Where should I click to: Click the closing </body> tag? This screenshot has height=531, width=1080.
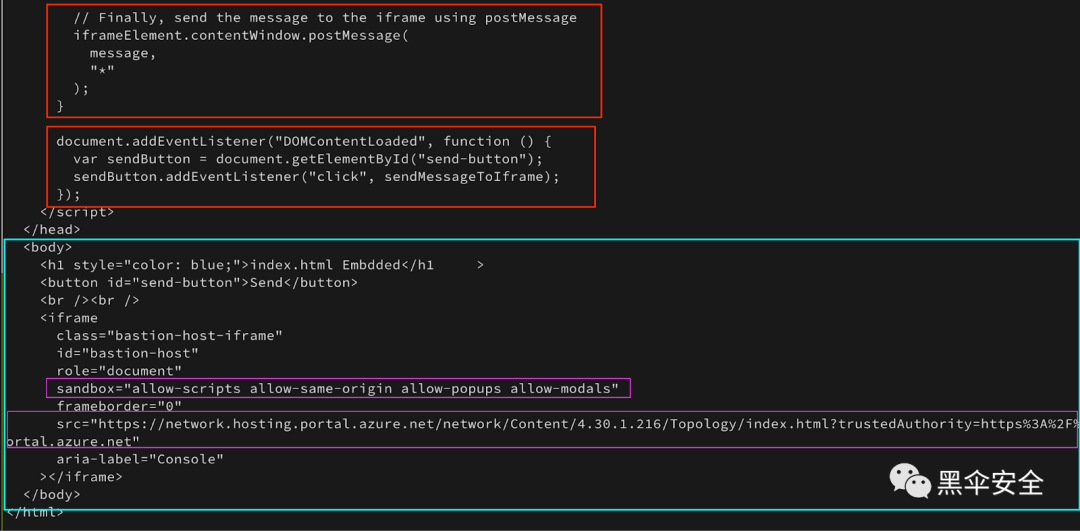pyautogui.click(x=52, y=494)
